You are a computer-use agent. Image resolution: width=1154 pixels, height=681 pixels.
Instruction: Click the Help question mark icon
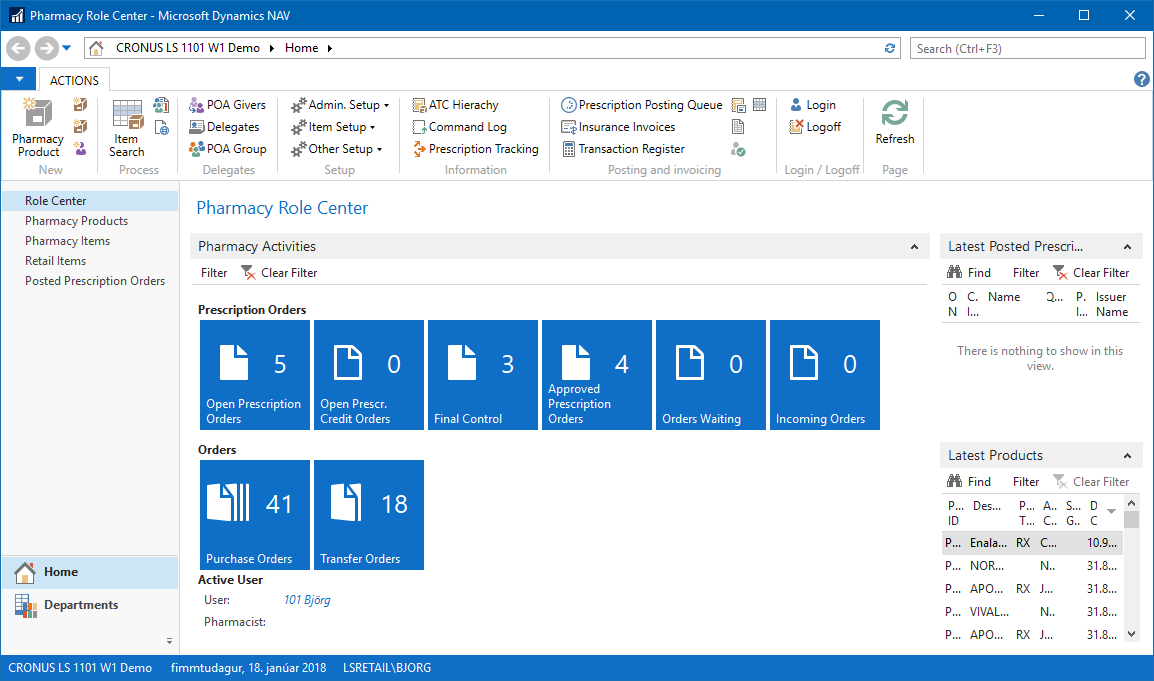coord(1141,80)
